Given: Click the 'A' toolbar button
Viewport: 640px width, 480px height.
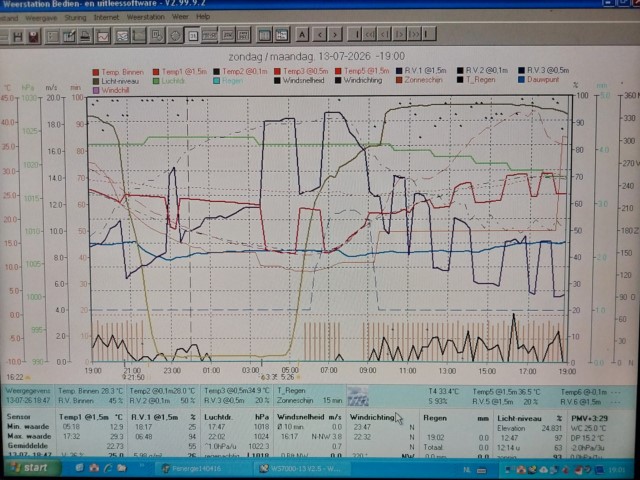Looking at the screenshot, I should 302,35.
